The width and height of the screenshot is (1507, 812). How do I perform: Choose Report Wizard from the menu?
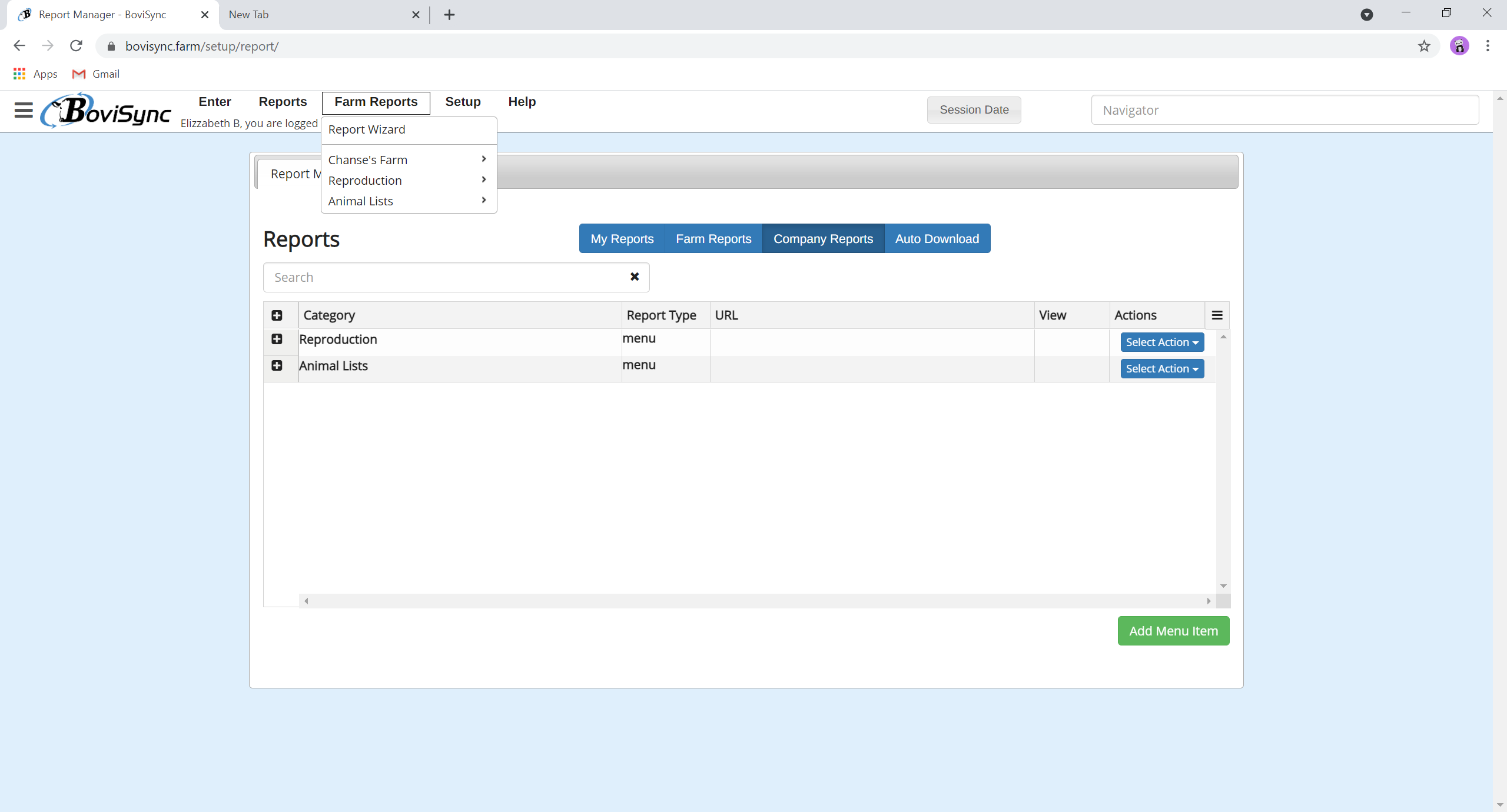367,129
